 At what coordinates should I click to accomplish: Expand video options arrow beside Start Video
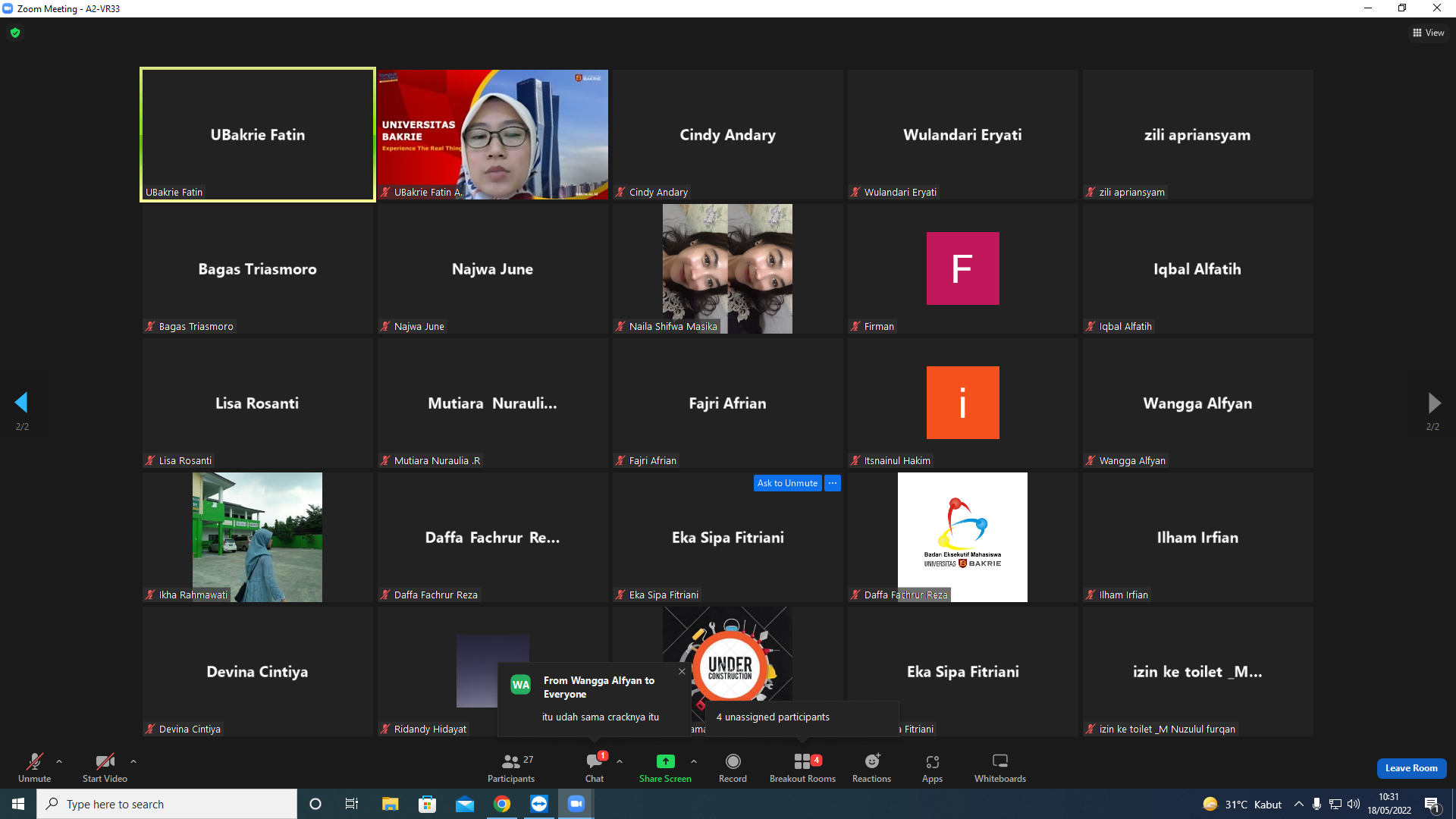click(133, 761)
